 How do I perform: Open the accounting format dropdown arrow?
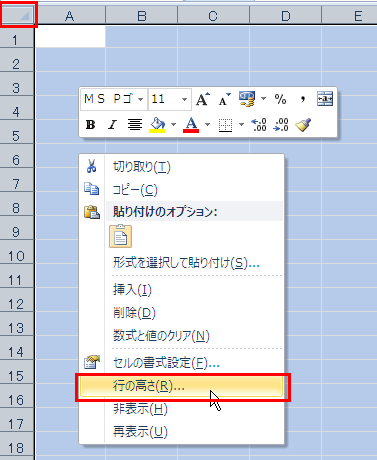[x=263, y=99]
